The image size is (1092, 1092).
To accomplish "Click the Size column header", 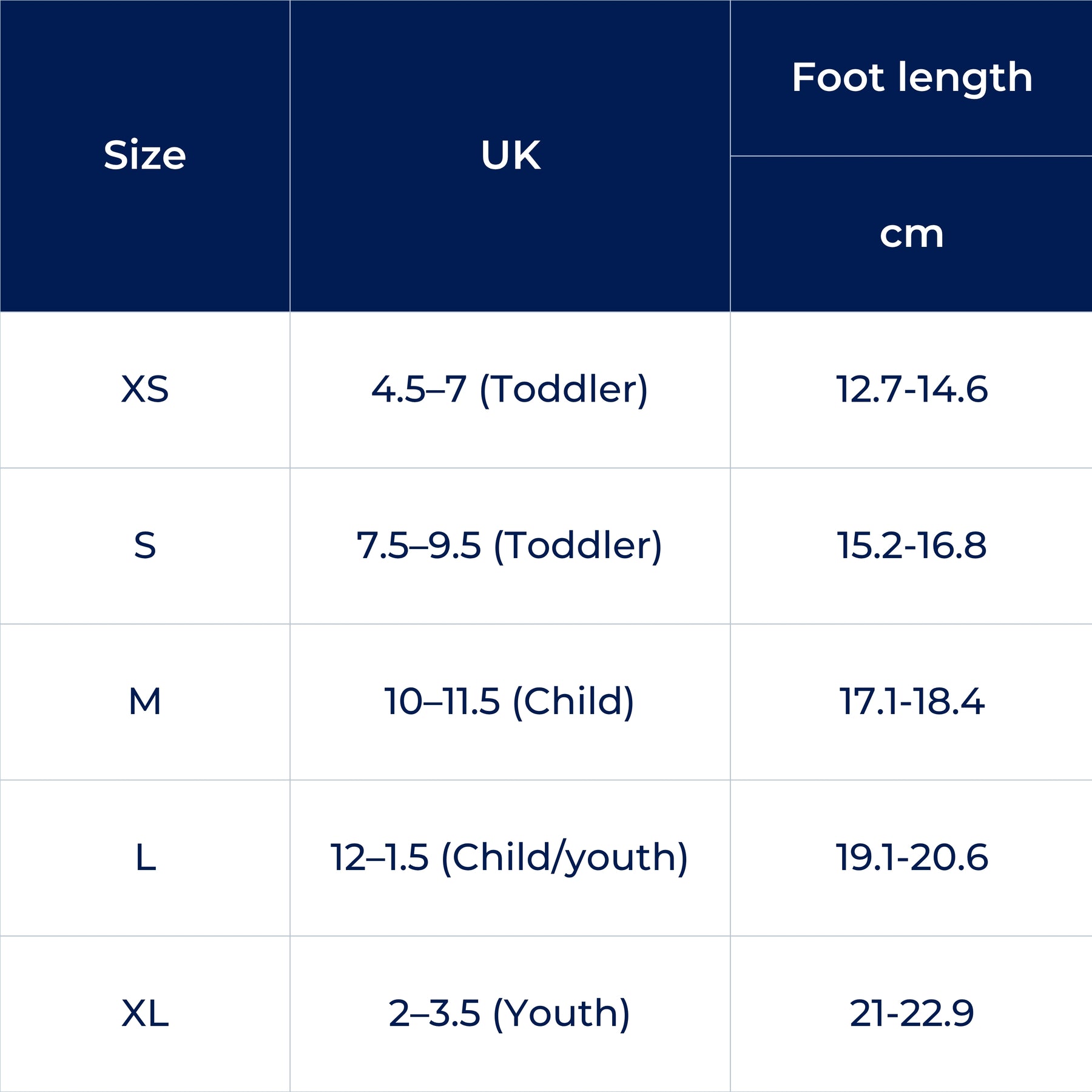I will (x=144, y=155).
